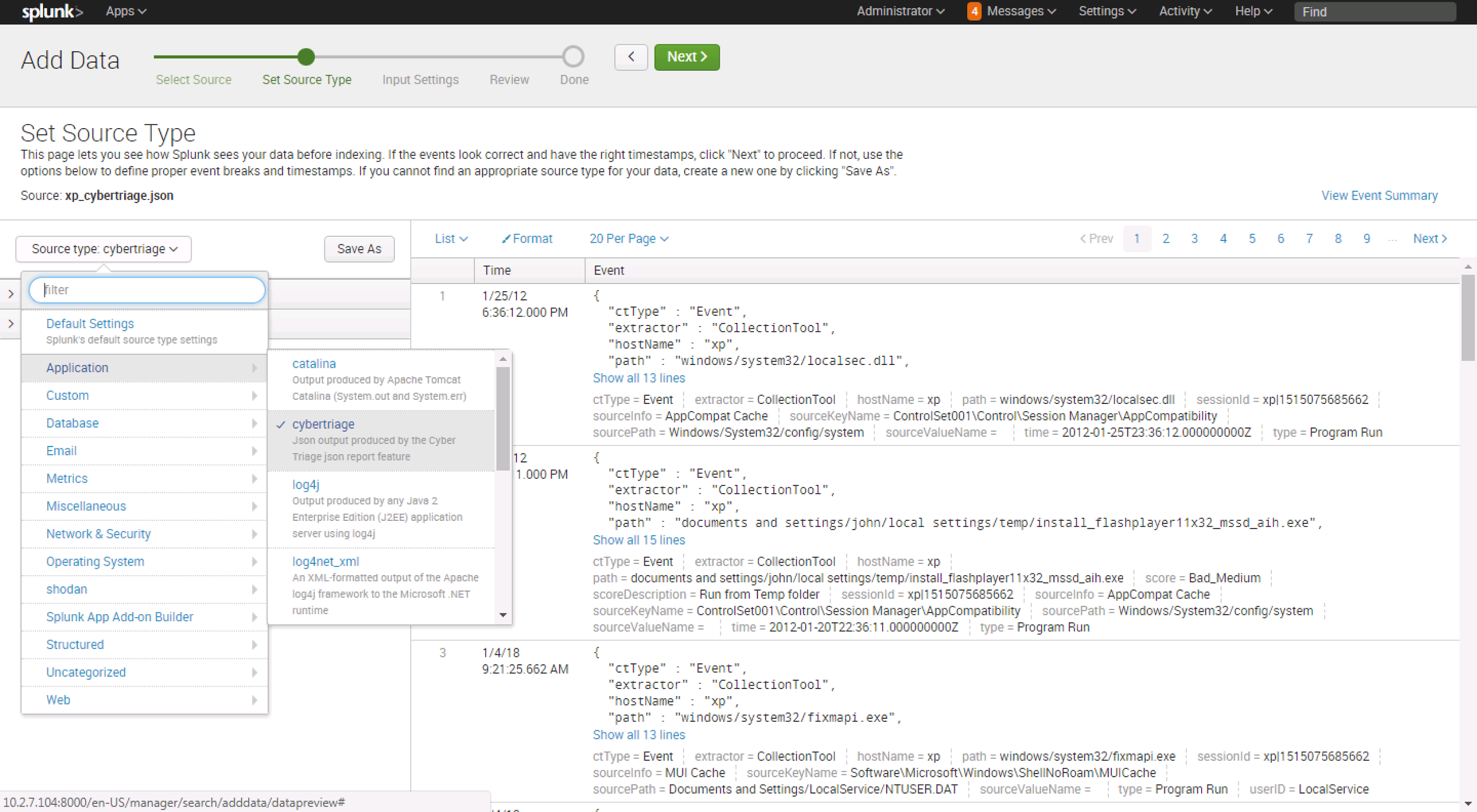Open the Help menu
This screenshot has height=812, width=1477.
(x=1254, y=11)
